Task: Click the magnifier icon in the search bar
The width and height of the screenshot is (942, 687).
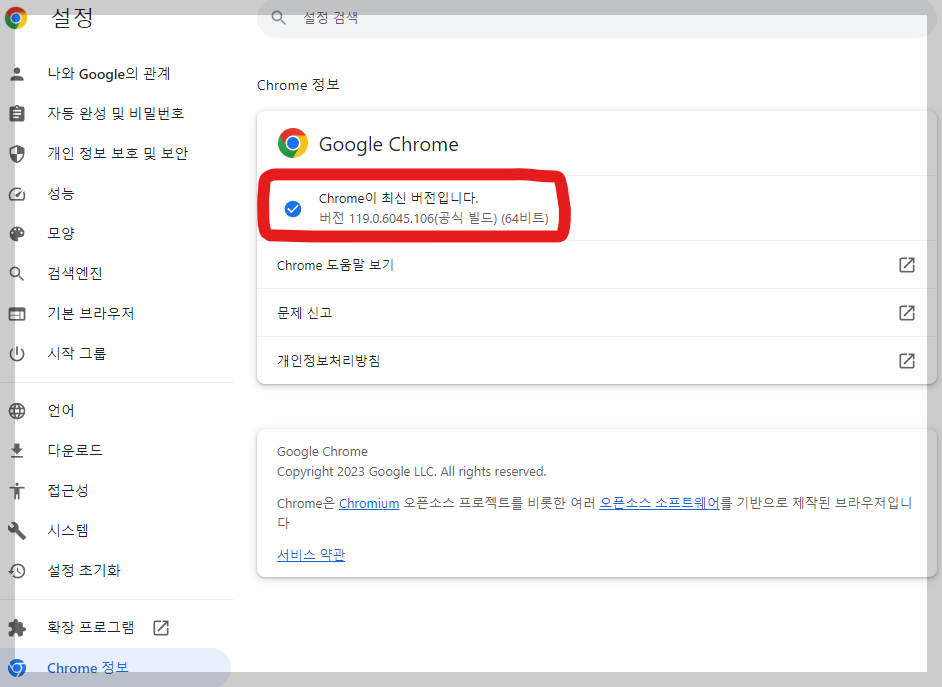Action: 278,18
